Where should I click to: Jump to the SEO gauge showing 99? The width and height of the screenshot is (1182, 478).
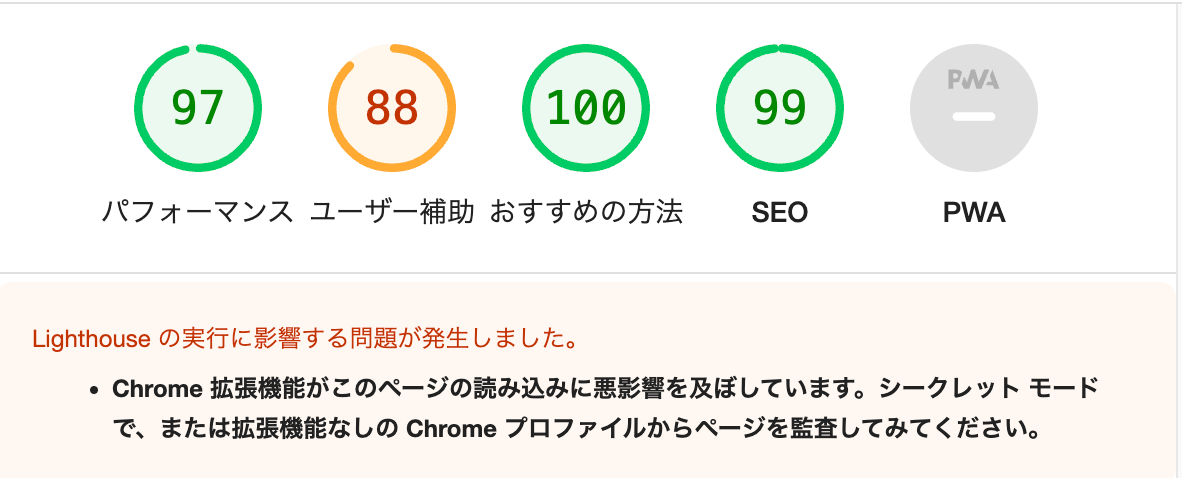[x=779, y=109]
